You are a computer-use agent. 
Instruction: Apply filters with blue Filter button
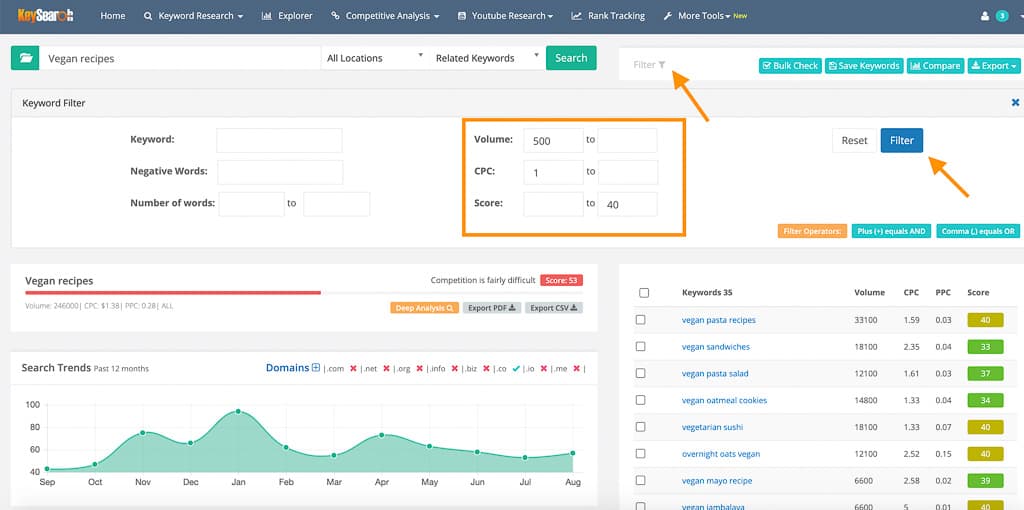[x=902, y=140]
